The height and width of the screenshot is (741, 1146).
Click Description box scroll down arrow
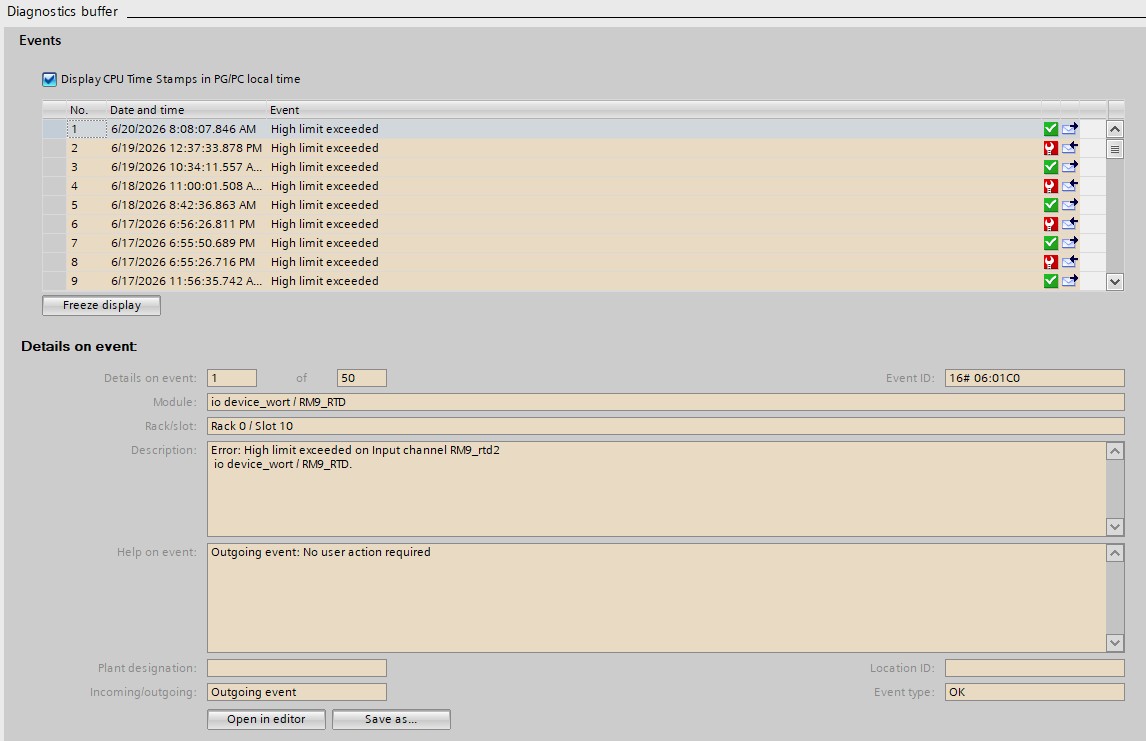point(1115,527)
